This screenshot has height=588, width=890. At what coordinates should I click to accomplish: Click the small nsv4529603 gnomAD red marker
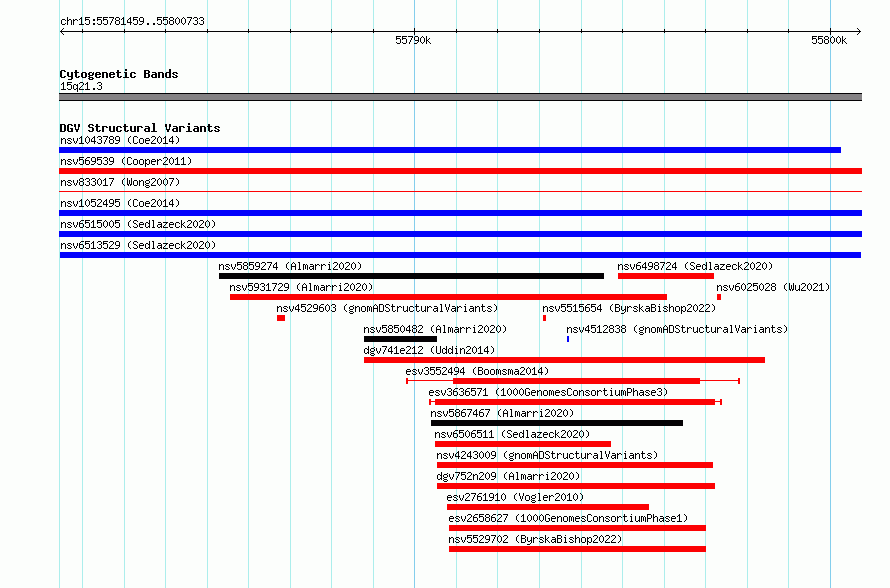click(x=281, y=318)
